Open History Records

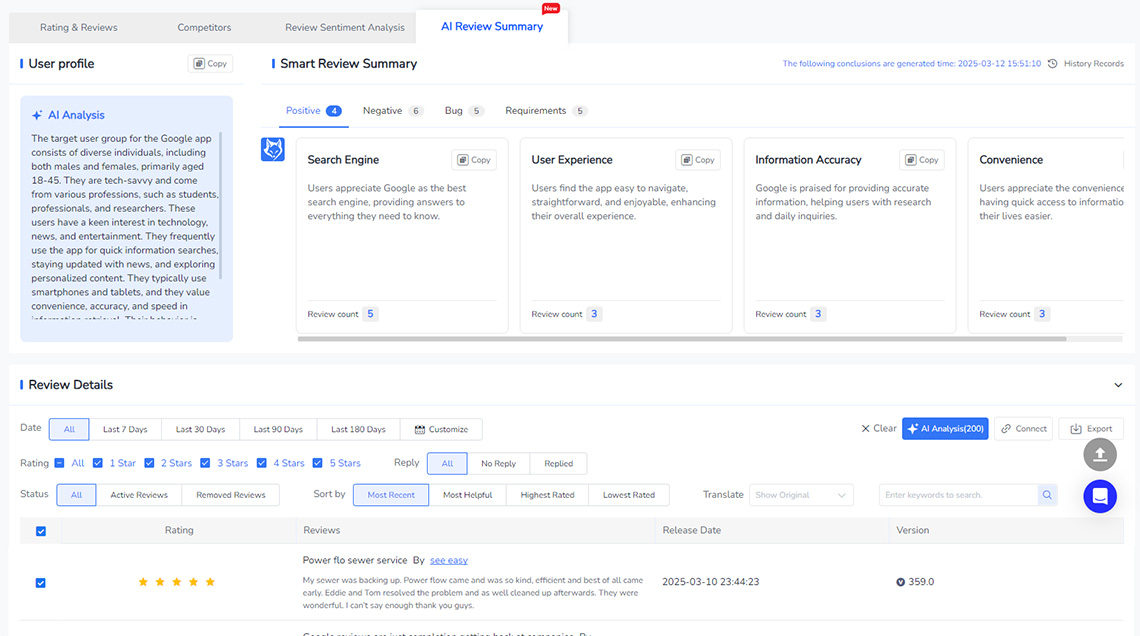pyautogui.click(x=1093, y=64)
